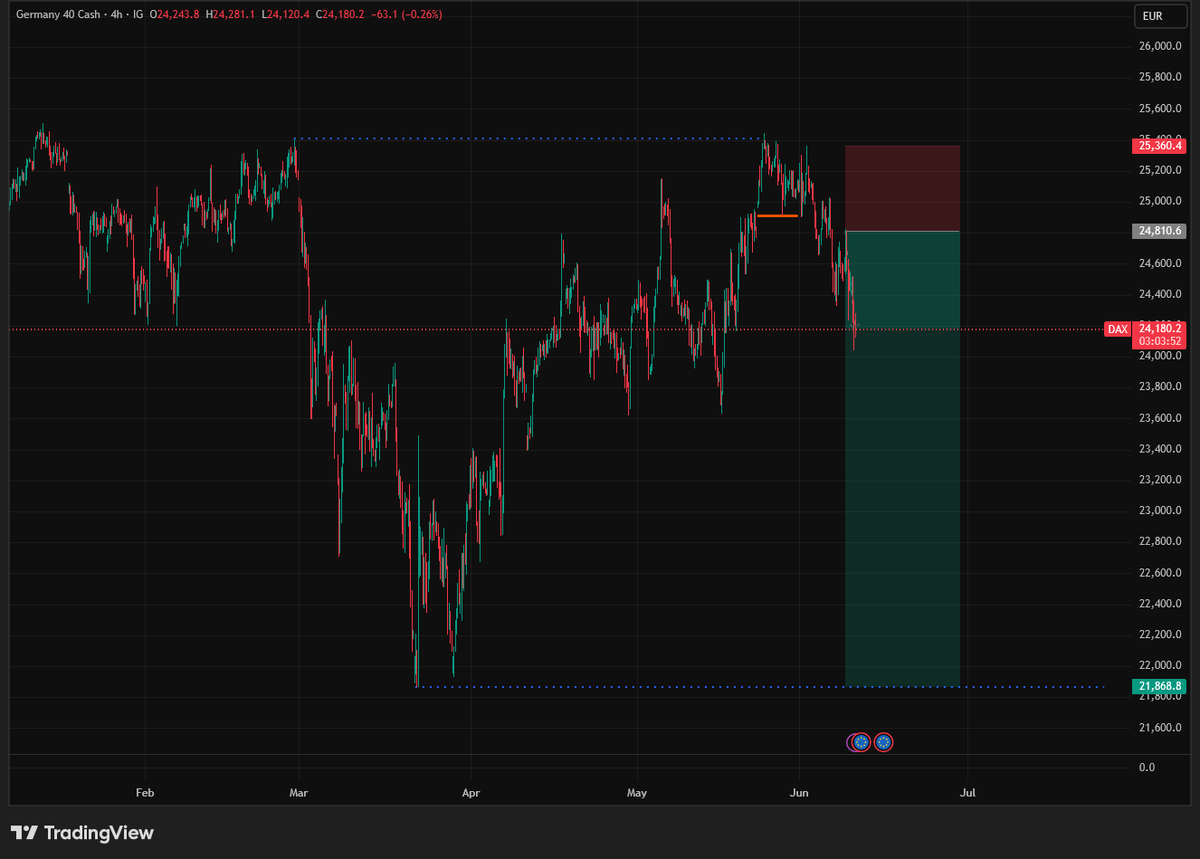Click the 23,000.0 price axis label

coord(1160,510)
